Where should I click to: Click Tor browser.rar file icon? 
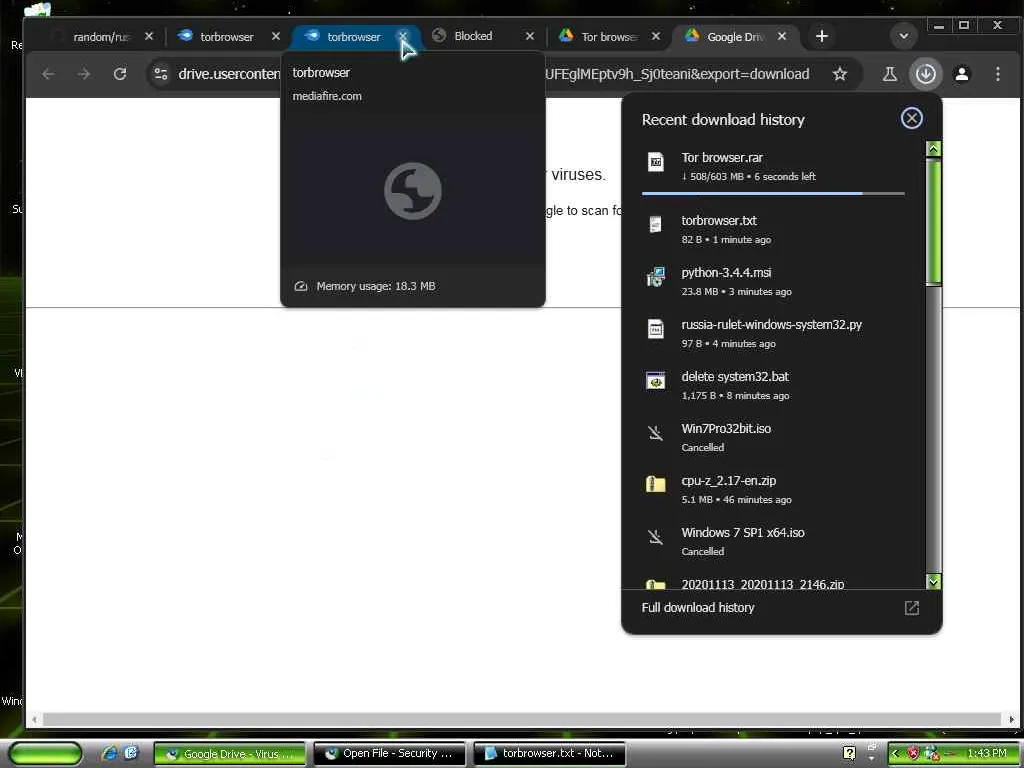point(656,162)
